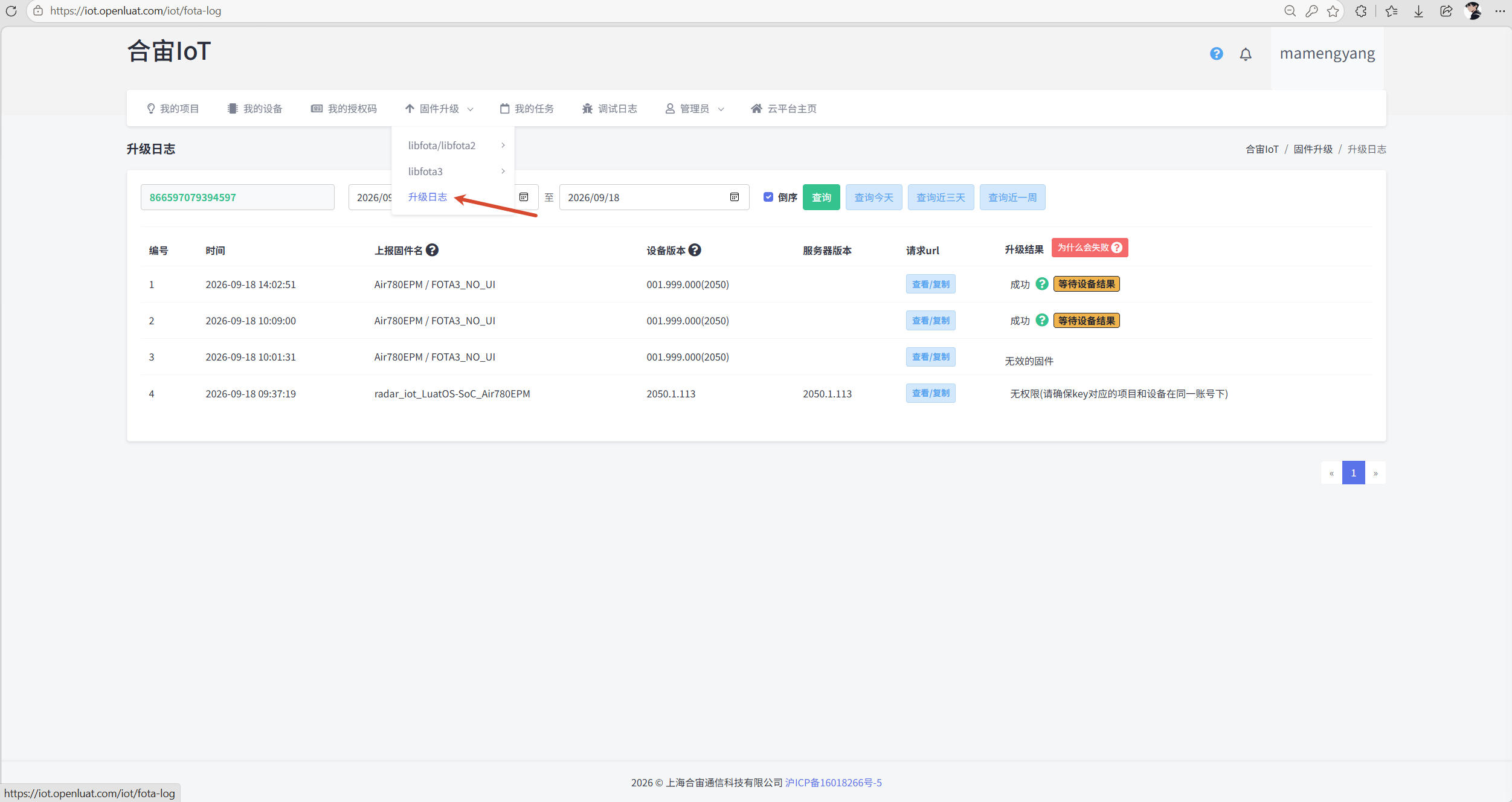Image resolution: width=1512 pixels, height=802 pixels.
Task: Click the red 为什么会失败 button
Action: tap(1090, 248)
